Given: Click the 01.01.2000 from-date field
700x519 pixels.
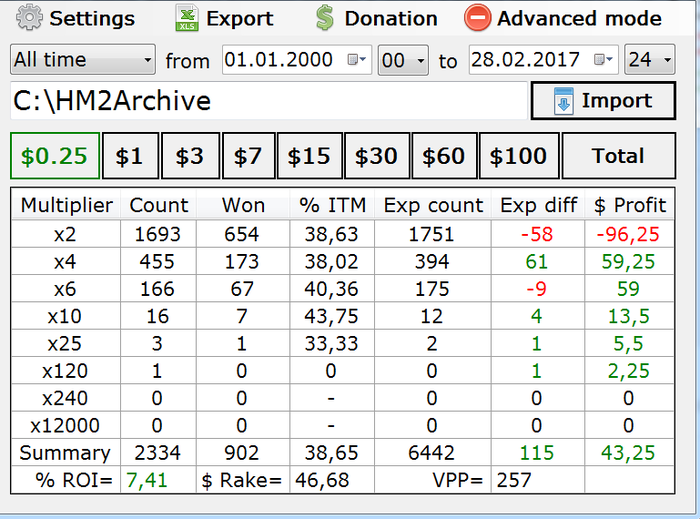Looking at the screenshot, I should (297, 59).
